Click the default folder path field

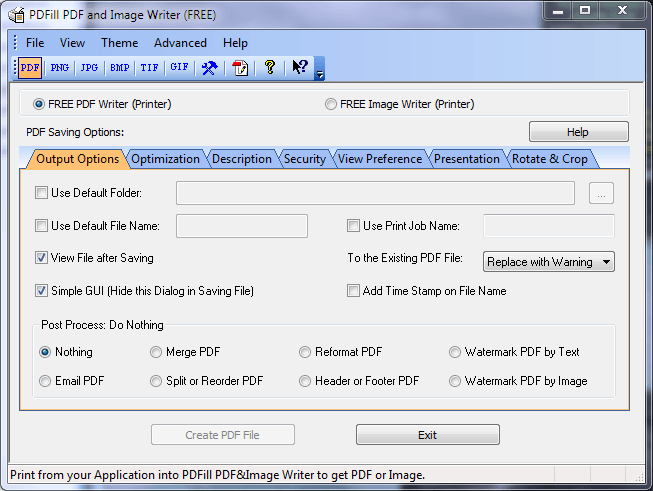(375, 193)
